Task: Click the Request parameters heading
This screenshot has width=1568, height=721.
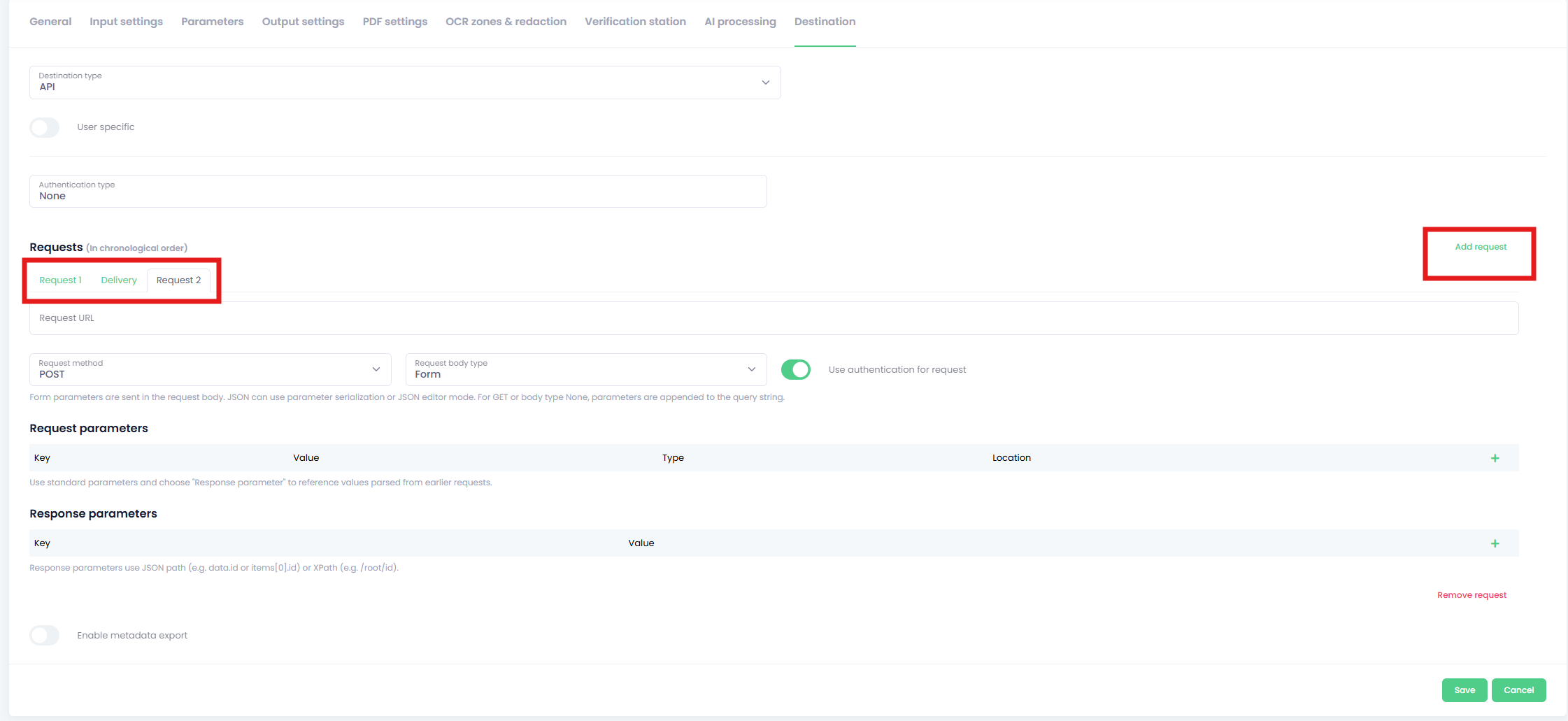Action: pyautogui.click(x=89, y=428)
